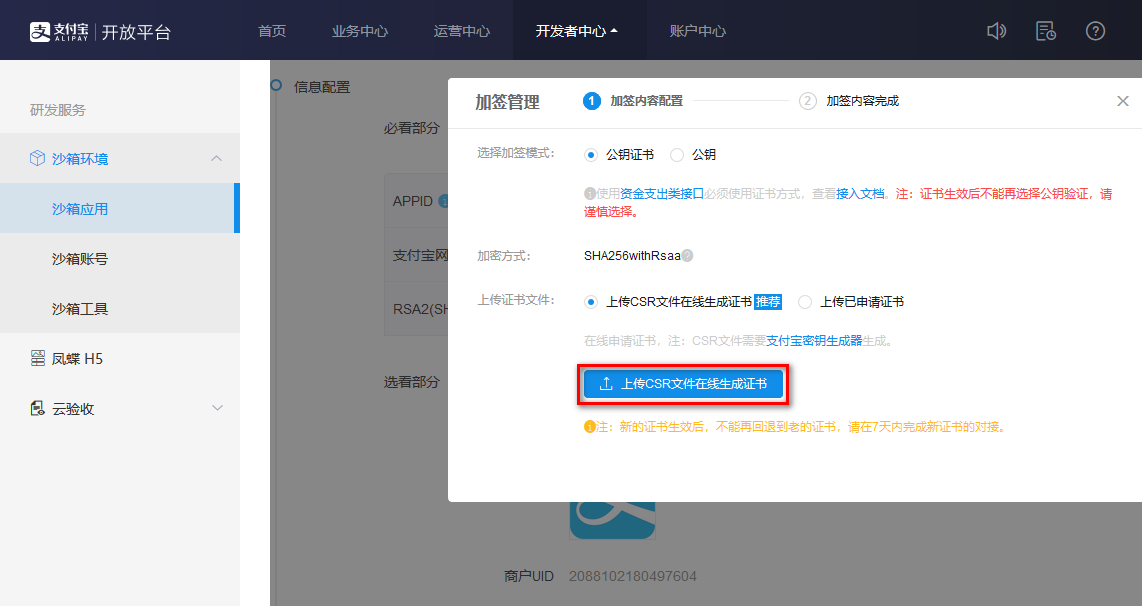Click the 研发服务 sidebar heading
Viewport: 1142px width, 606px height.
[x=58, y=110]
